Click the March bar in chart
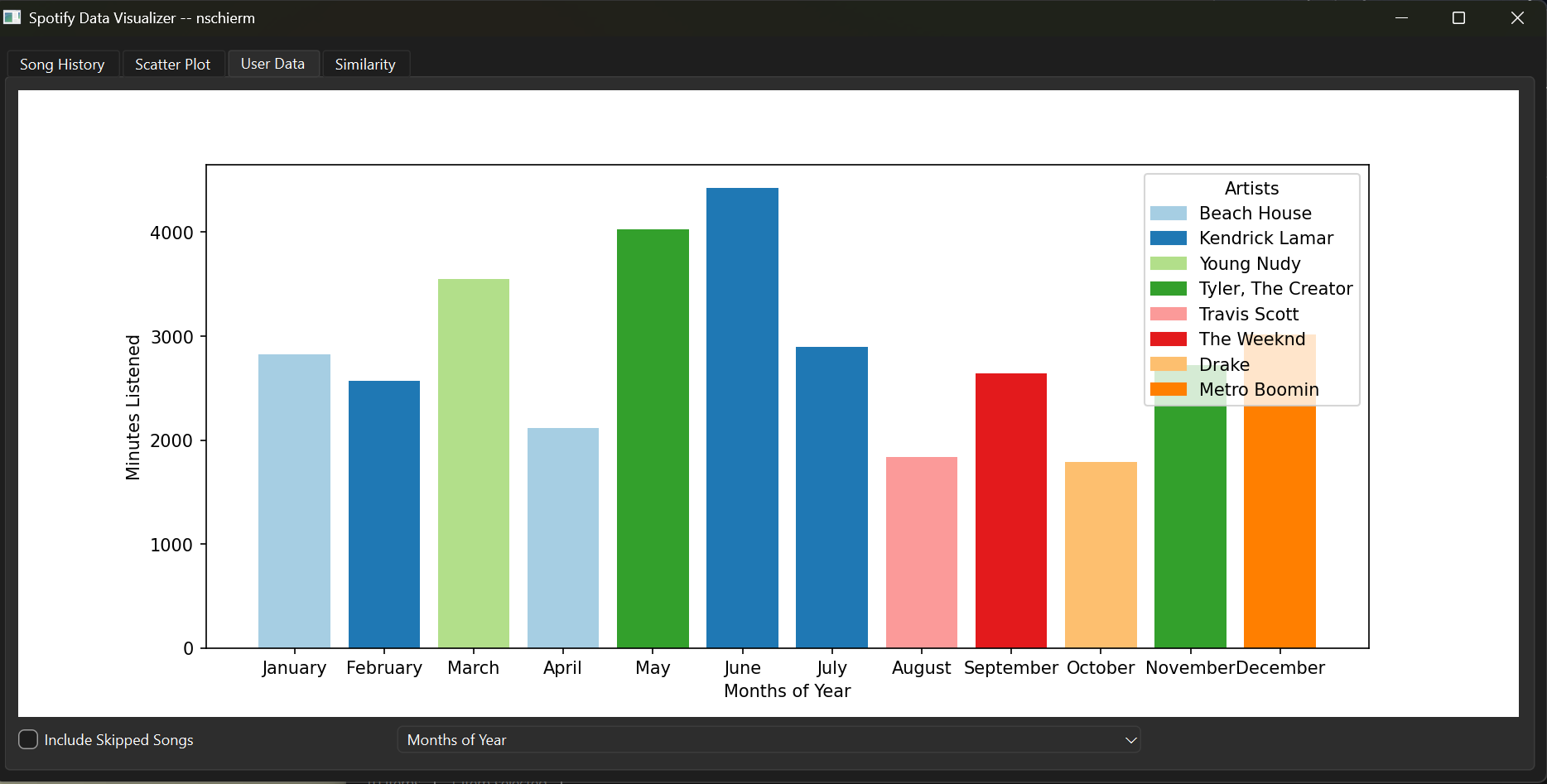 [474, 464]
